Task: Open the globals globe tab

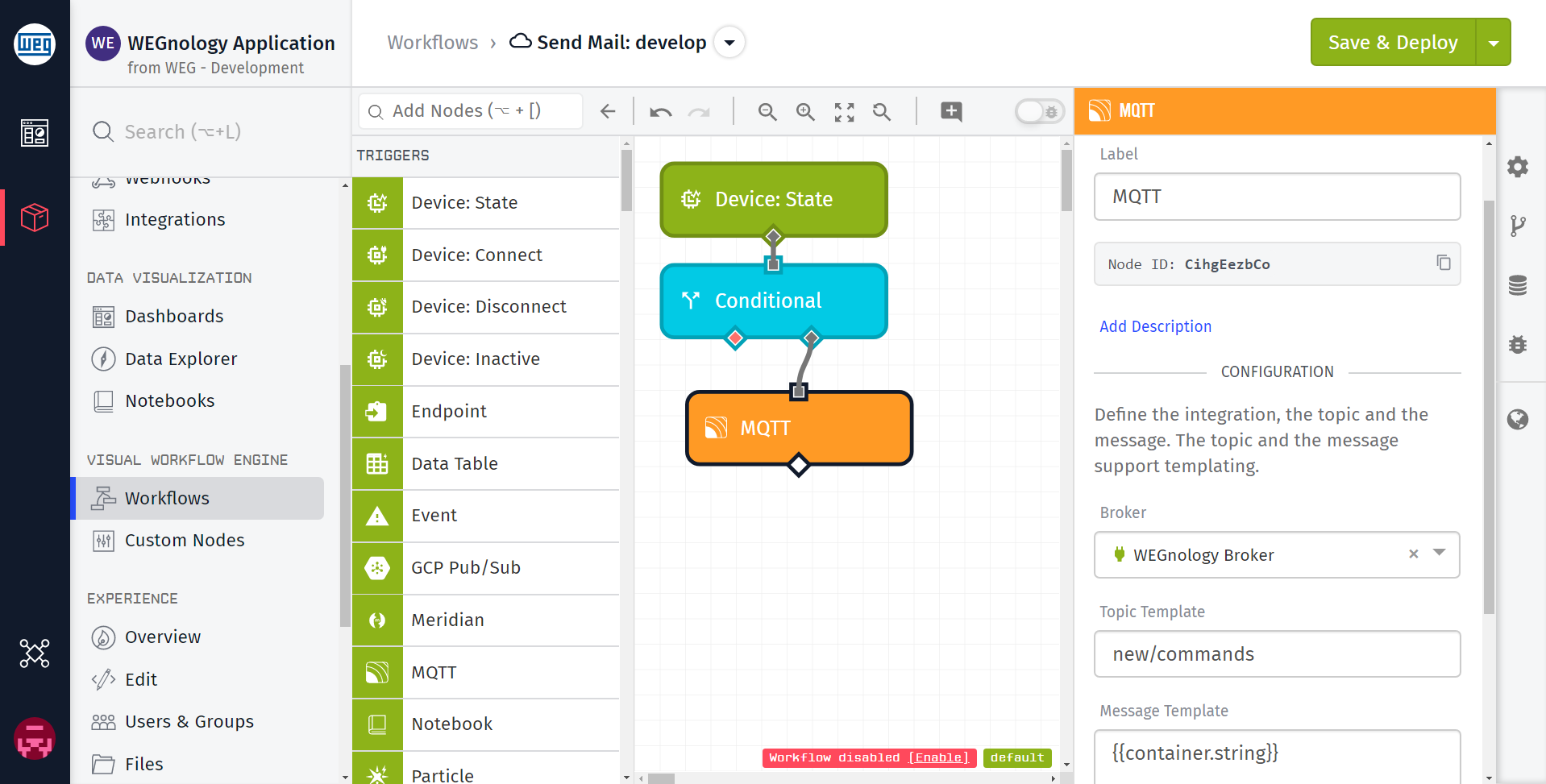Action: tap(1518, 420)
